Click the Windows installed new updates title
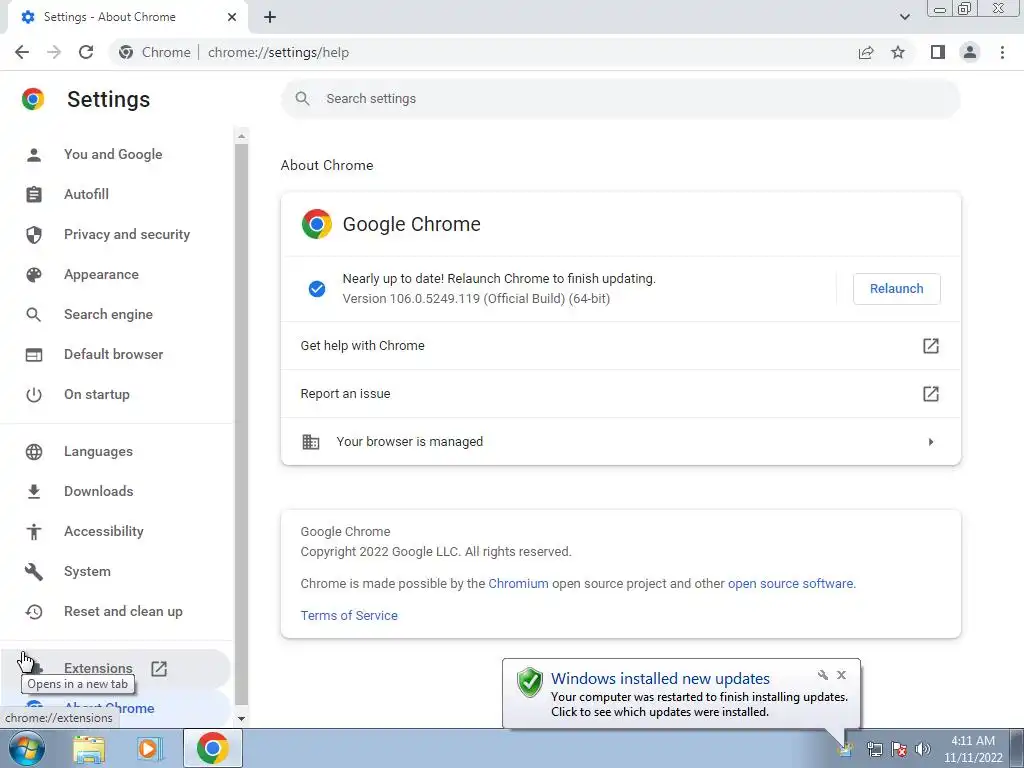The height and width of the screenshot is (768, 1024). pyautogui.click(x=660, y=679)
